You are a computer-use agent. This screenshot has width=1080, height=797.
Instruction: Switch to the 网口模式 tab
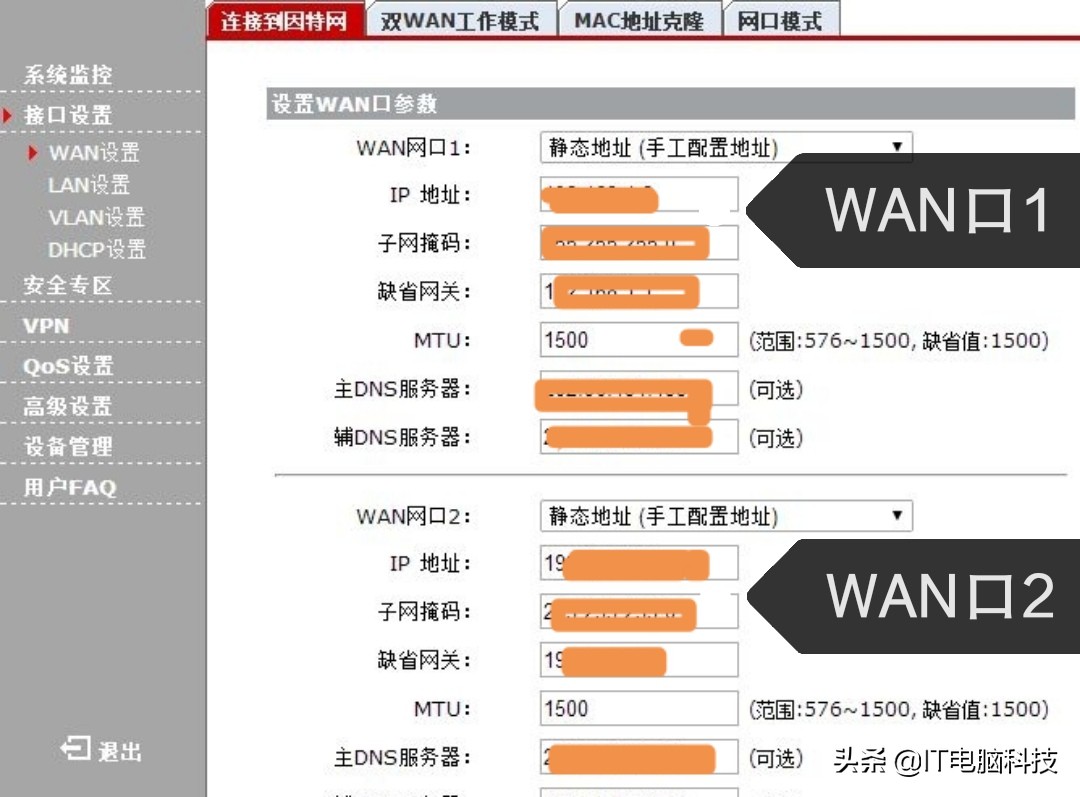click(782, 19)
